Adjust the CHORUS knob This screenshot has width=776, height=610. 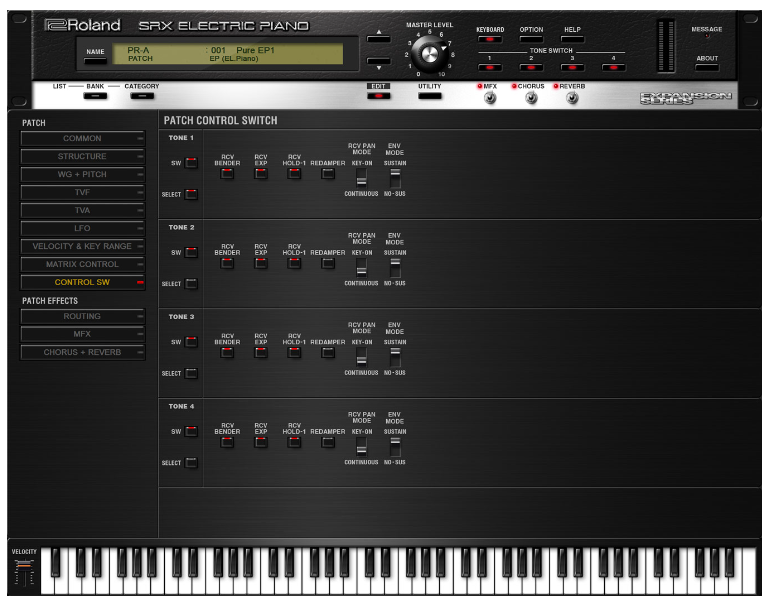point(531,98)
